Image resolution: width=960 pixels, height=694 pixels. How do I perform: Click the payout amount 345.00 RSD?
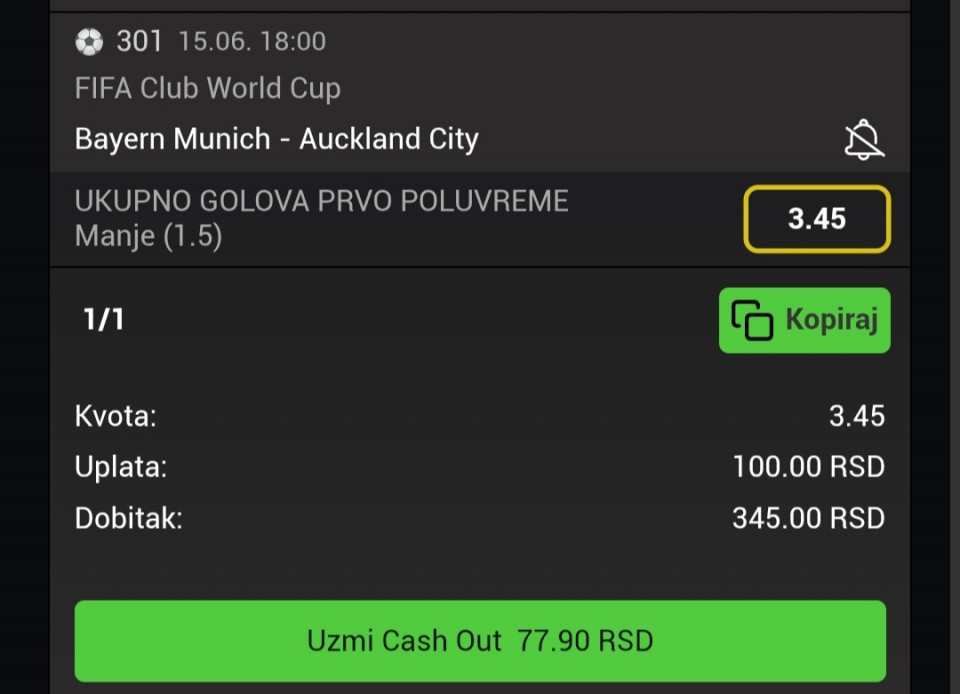point(809,518)
